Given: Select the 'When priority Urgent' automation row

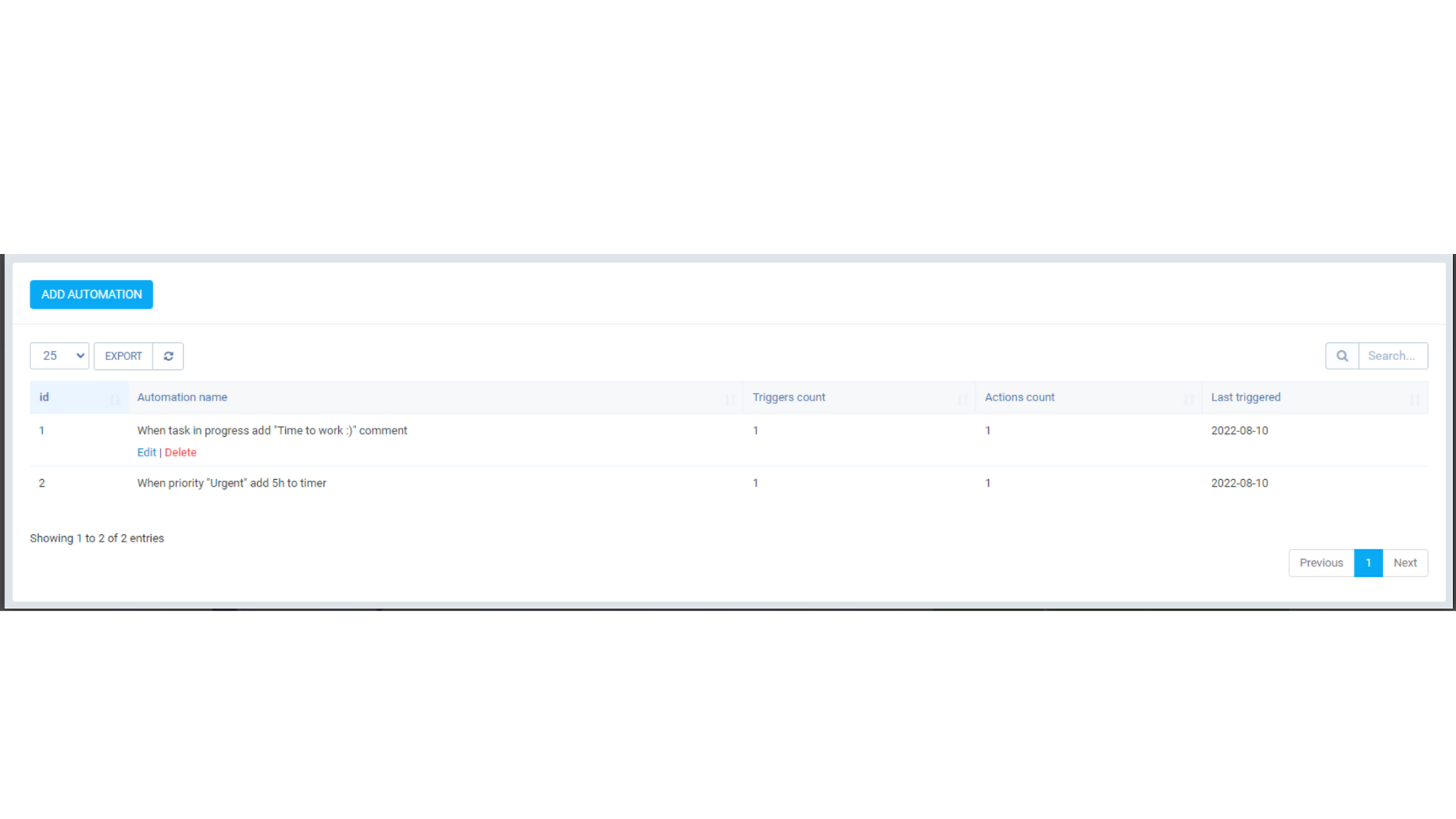Looking at the screenshot, I should (231, 483).
